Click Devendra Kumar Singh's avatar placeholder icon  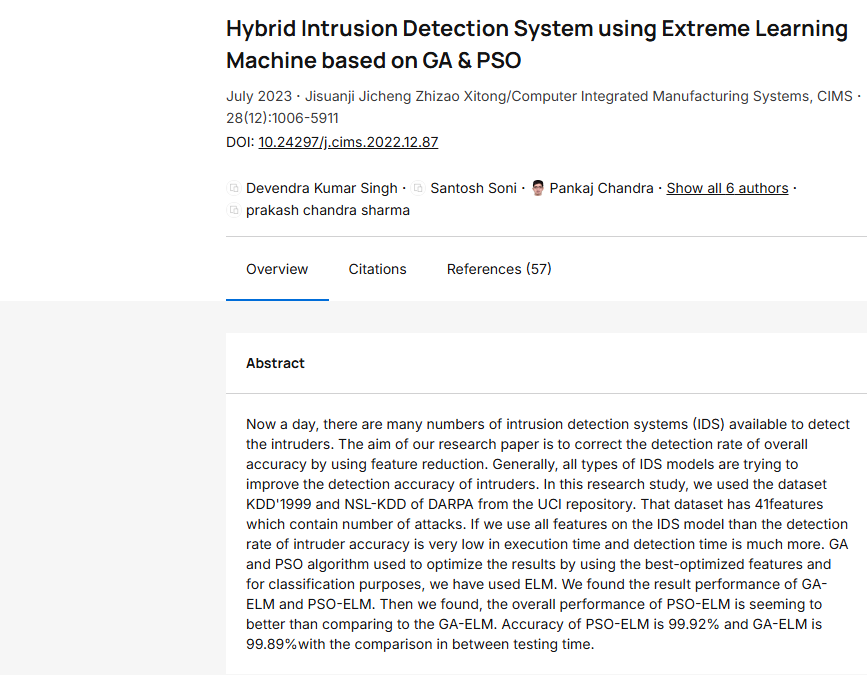point(234,188)
